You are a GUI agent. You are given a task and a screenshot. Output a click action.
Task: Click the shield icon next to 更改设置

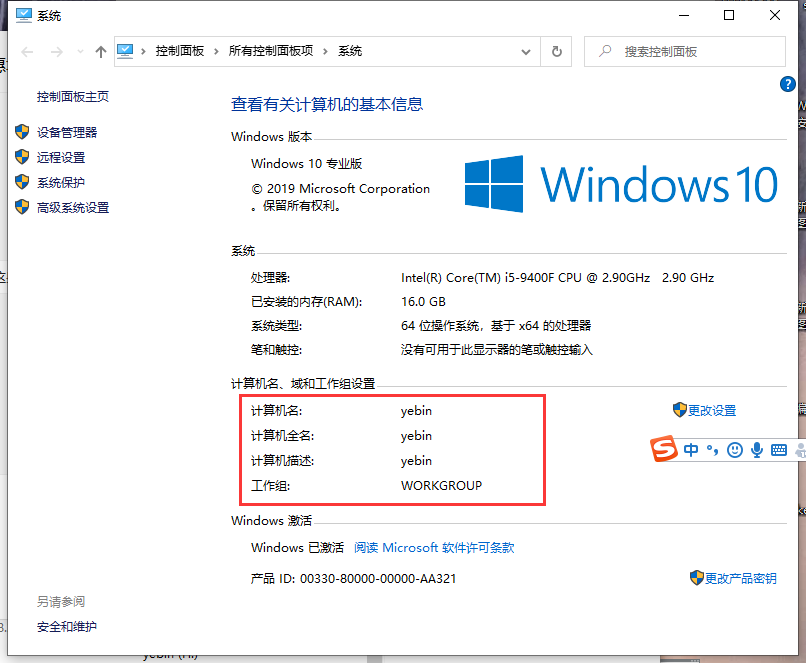[680, 410]
